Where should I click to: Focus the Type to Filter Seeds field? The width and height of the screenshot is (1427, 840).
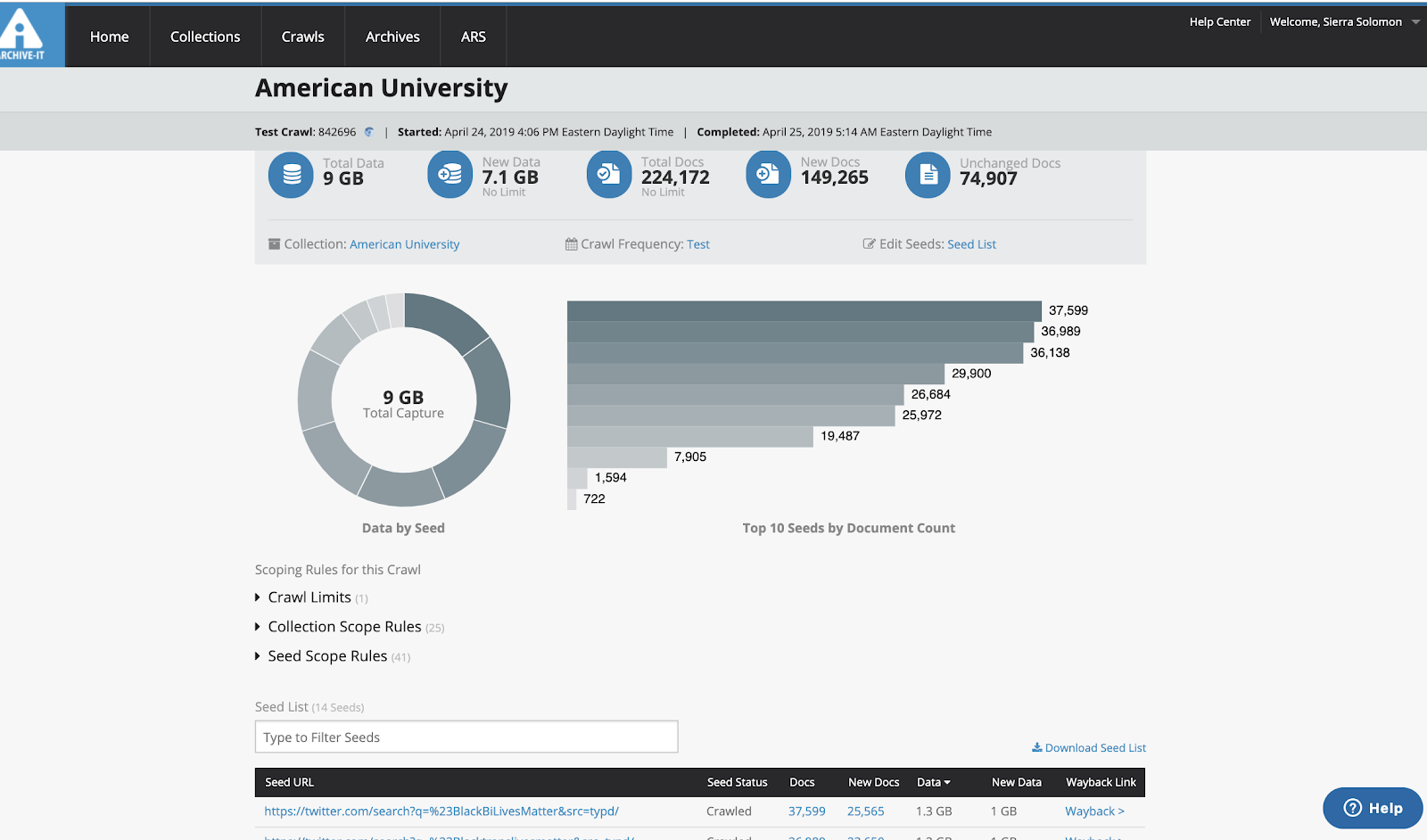466,737
